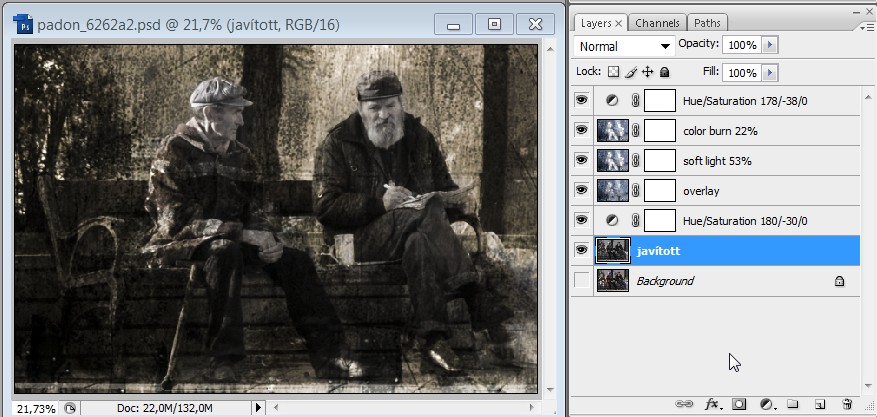Image resolution: width=877 pixels, height=417 pixels.
Task: Open the blend mode Normal dropdown
Action: pos(624,46)
